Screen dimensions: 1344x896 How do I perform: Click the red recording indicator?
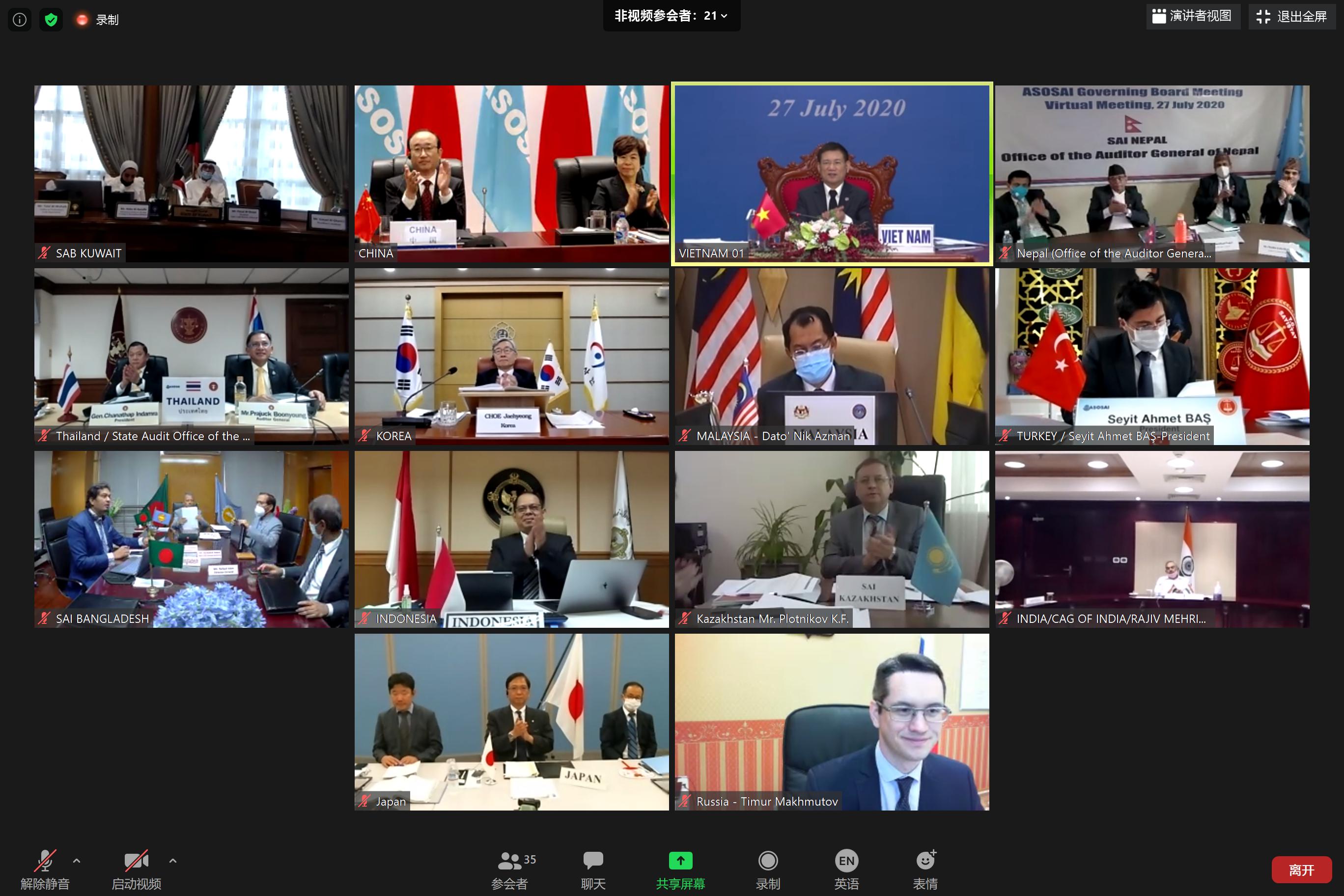[83, 20]
